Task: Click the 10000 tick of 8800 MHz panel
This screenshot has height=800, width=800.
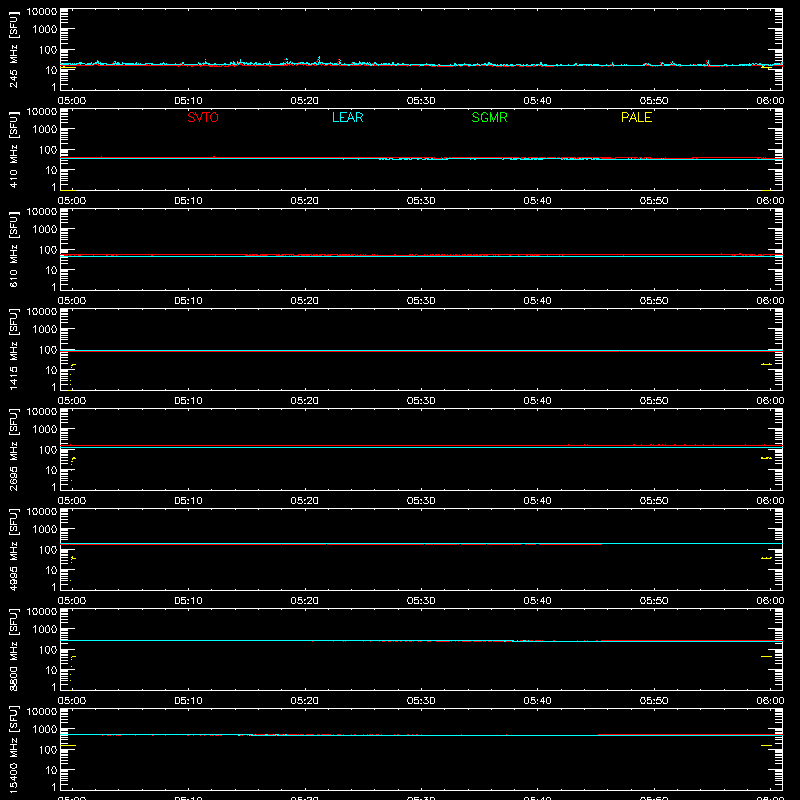Action: click(x=42, y=612)
